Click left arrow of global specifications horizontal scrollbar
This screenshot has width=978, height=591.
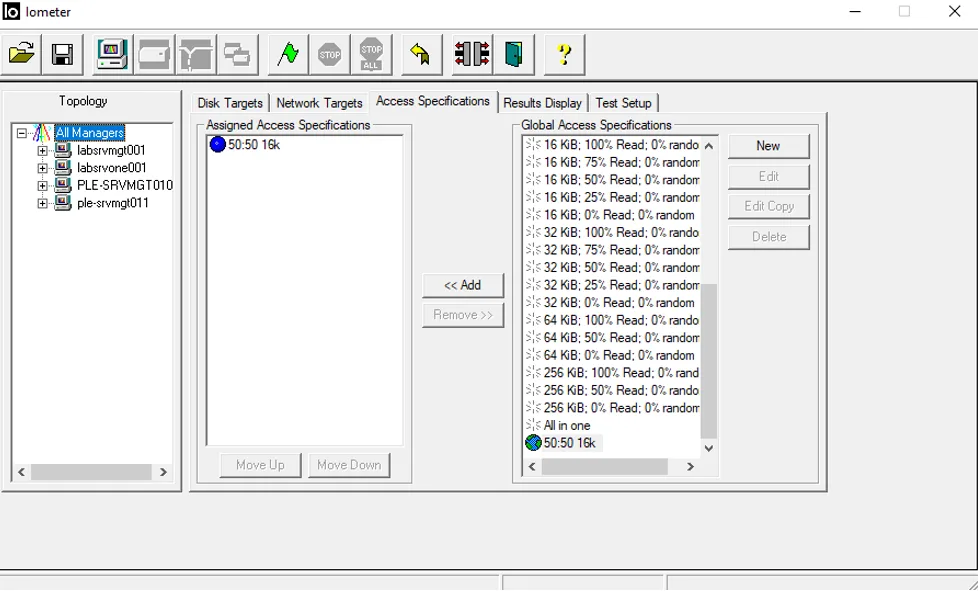coord(532,466)
